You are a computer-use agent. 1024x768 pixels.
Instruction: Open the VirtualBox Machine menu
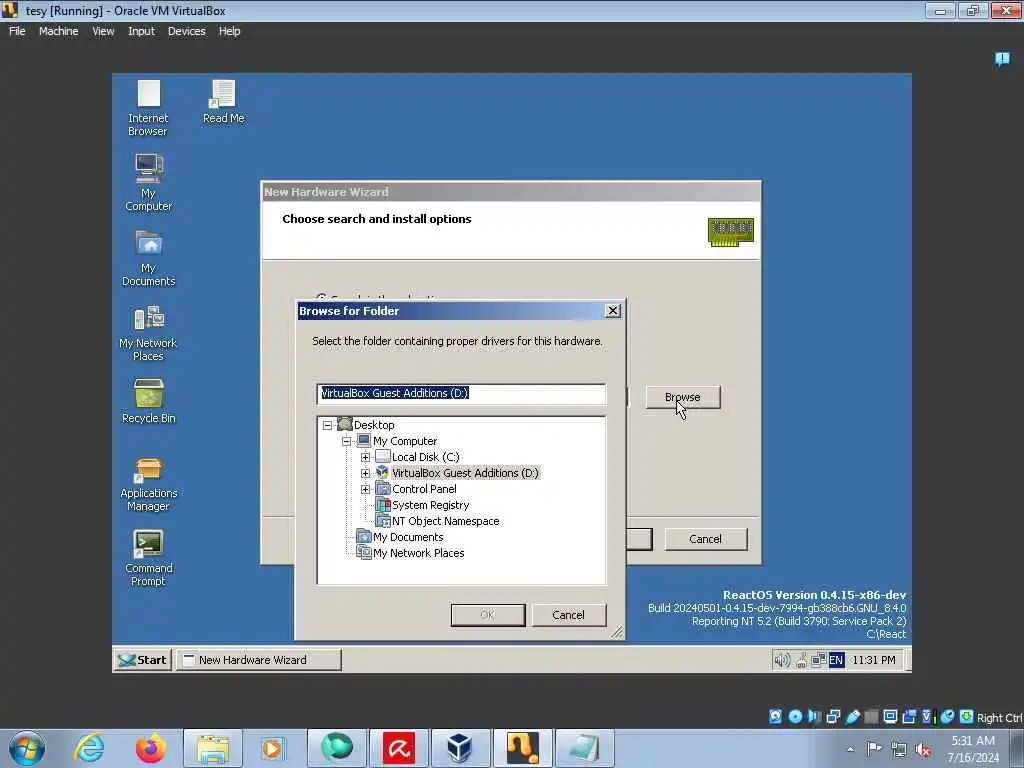58,31
